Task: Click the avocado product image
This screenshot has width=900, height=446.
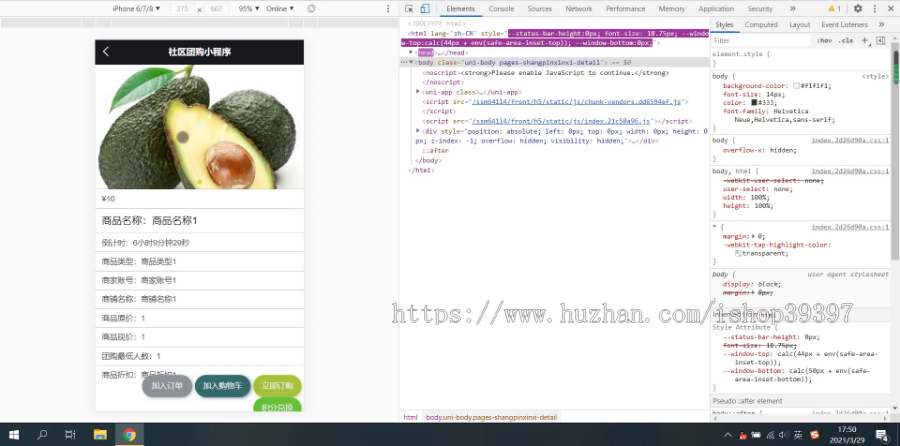Action: tap(199, 126)
